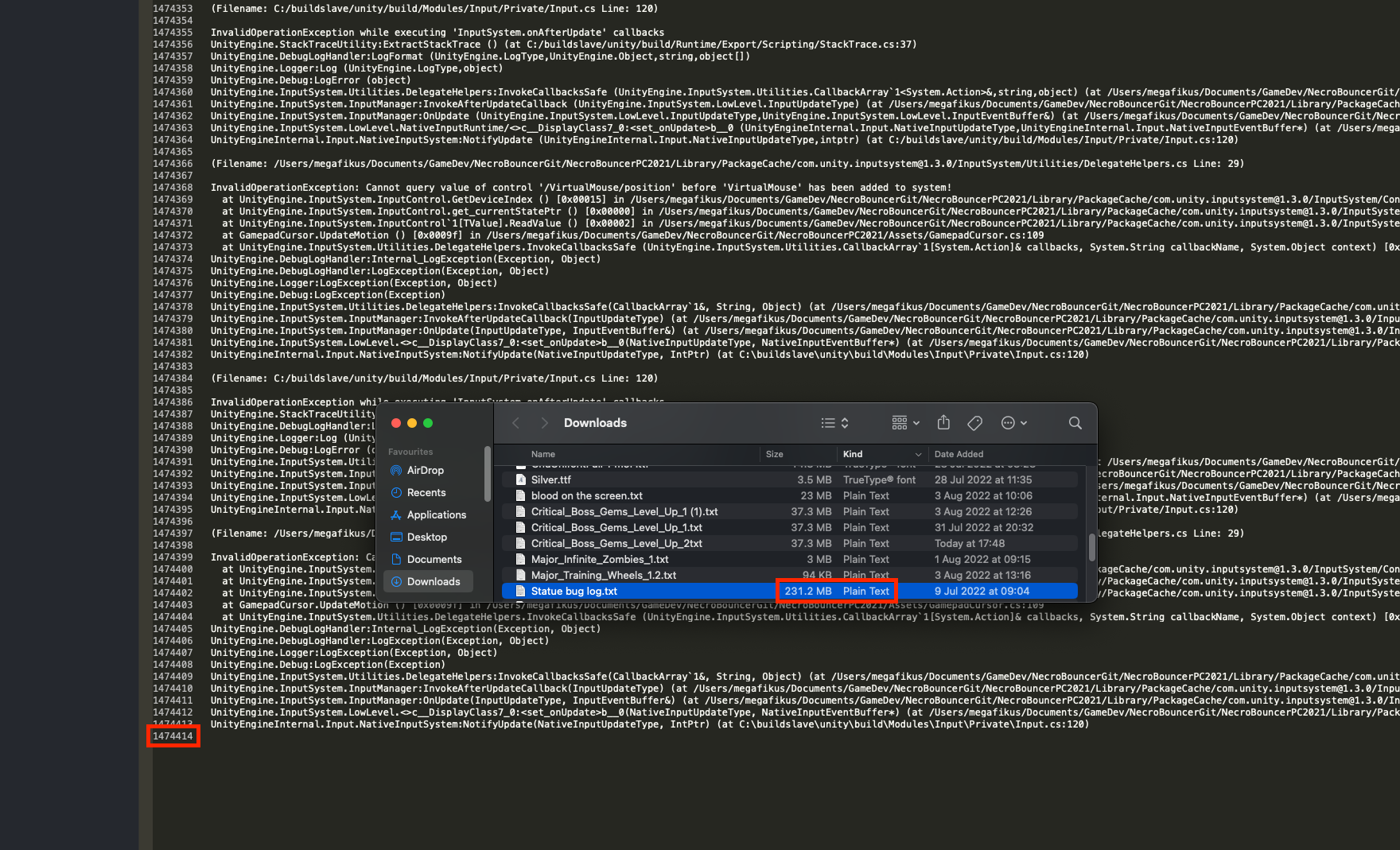Go back in Finder navigation
The width and height of the screenshot is (1400, 850).
tap(515, 423)
